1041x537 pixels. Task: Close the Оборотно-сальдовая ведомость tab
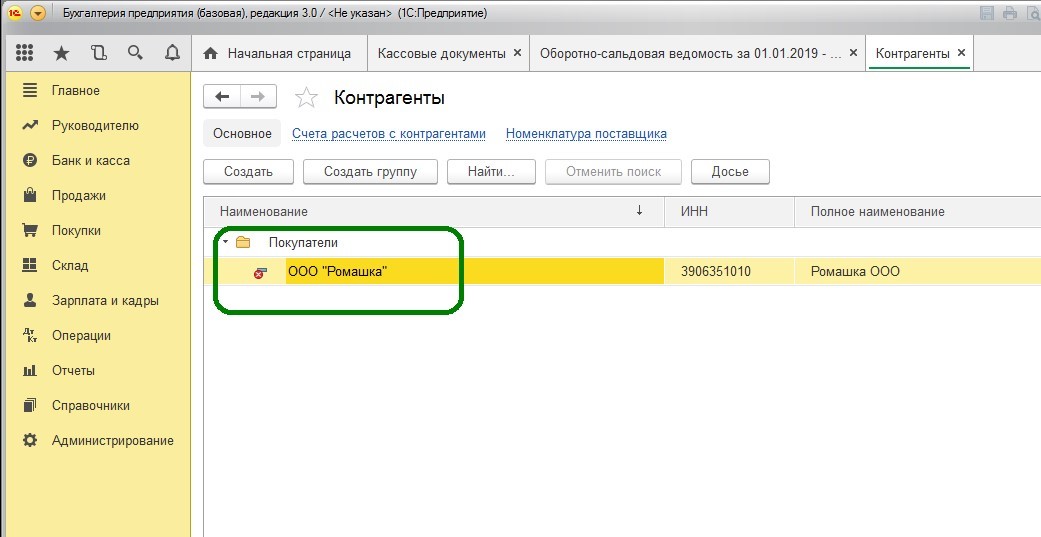[854, 53]
